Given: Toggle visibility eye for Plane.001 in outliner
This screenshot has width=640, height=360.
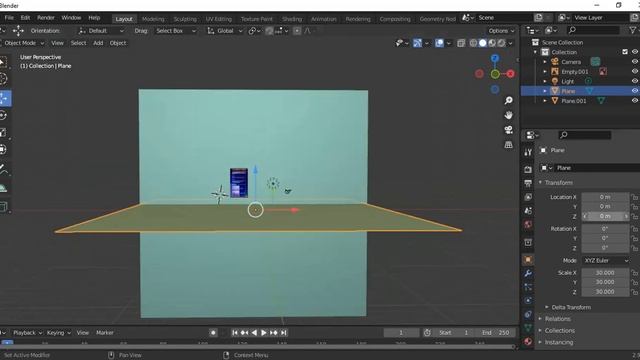Looking at the screenshot, I should (x=635, y=100).
